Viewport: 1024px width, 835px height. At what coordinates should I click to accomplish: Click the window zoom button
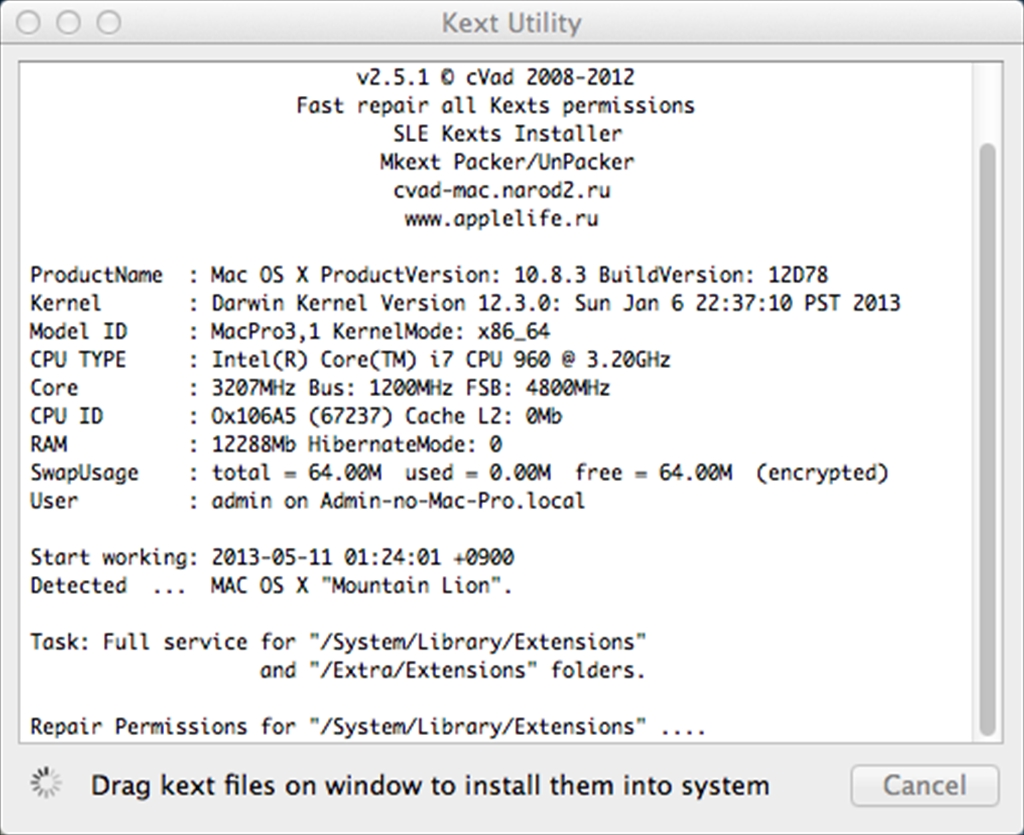(109, 23)
